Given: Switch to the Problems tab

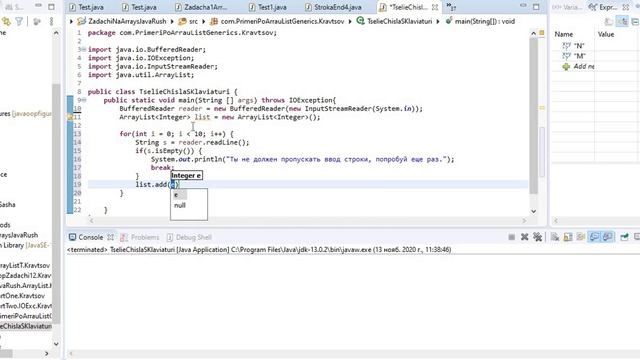Looking at the screenshot, I should (x=140, y=237).
